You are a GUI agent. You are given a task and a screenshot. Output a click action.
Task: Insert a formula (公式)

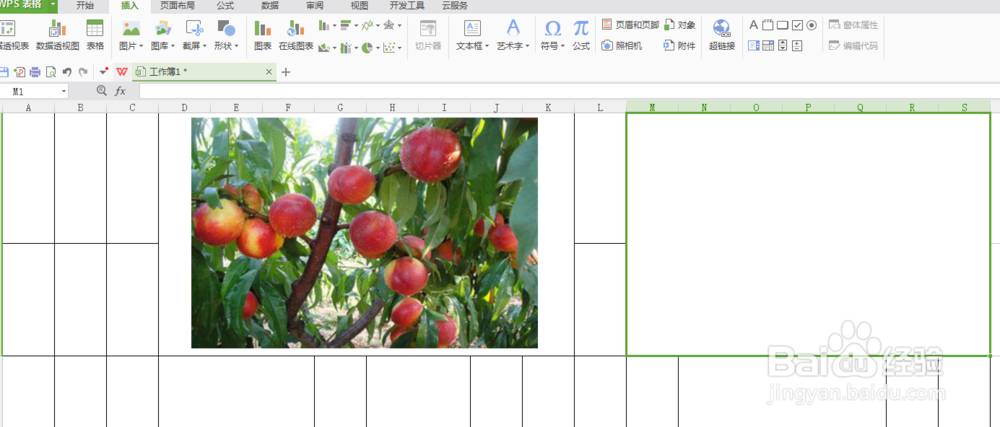click(581, 35)
